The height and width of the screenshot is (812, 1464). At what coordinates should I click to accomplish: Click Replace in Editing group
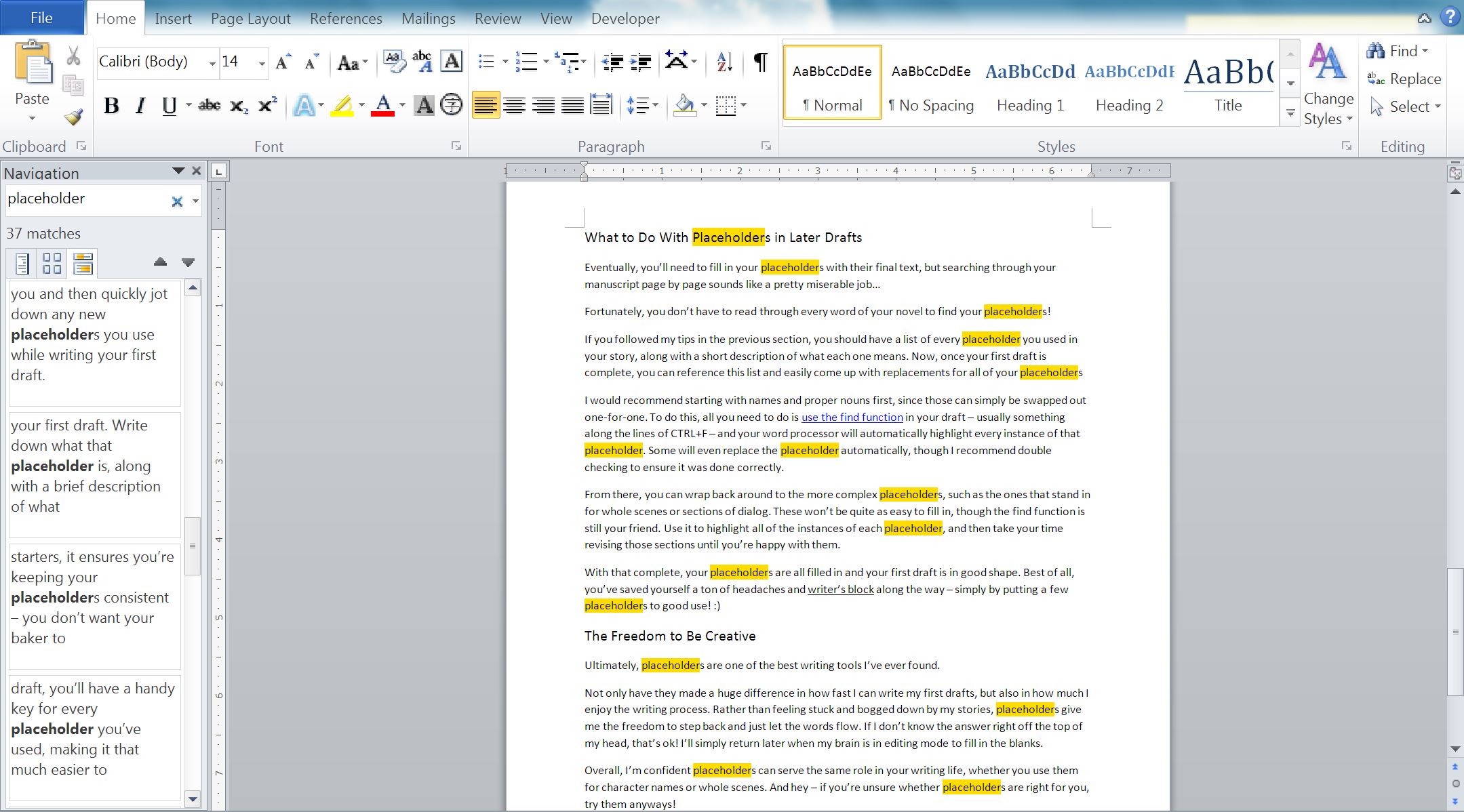(1404, 79)
